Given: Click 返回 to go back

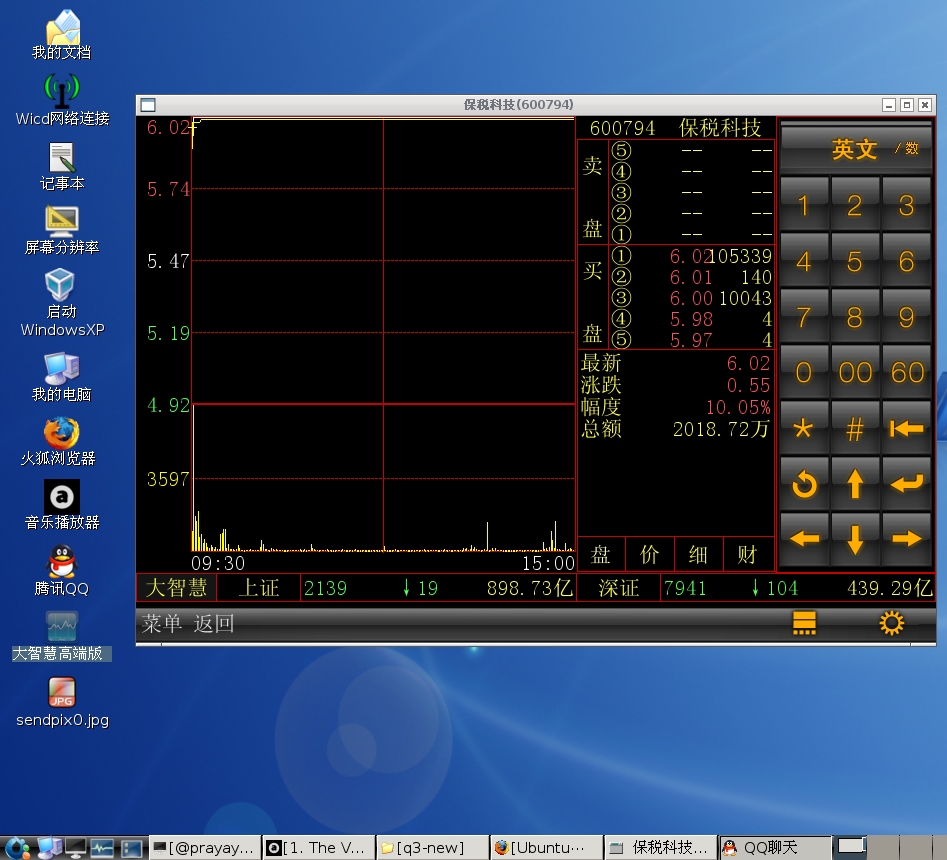Looking at the screenshot, I should pos(213,623).
